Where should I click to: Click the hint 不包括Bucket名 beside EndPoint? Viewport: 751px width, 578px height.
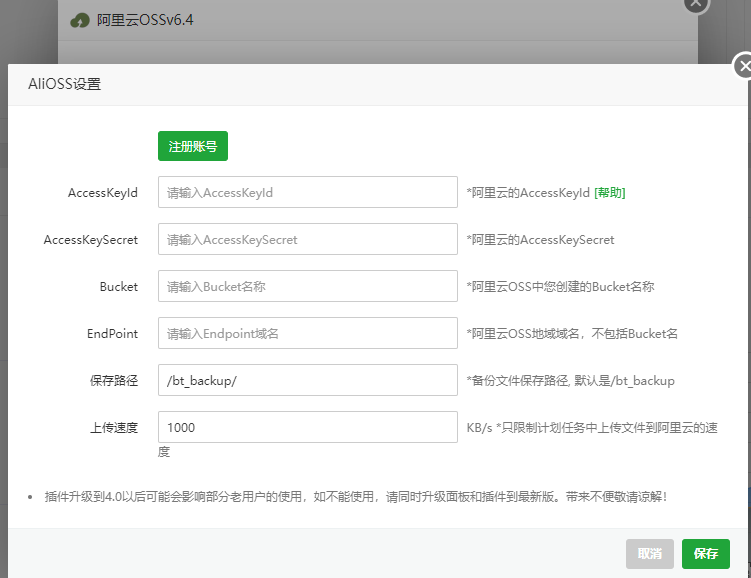635,334
